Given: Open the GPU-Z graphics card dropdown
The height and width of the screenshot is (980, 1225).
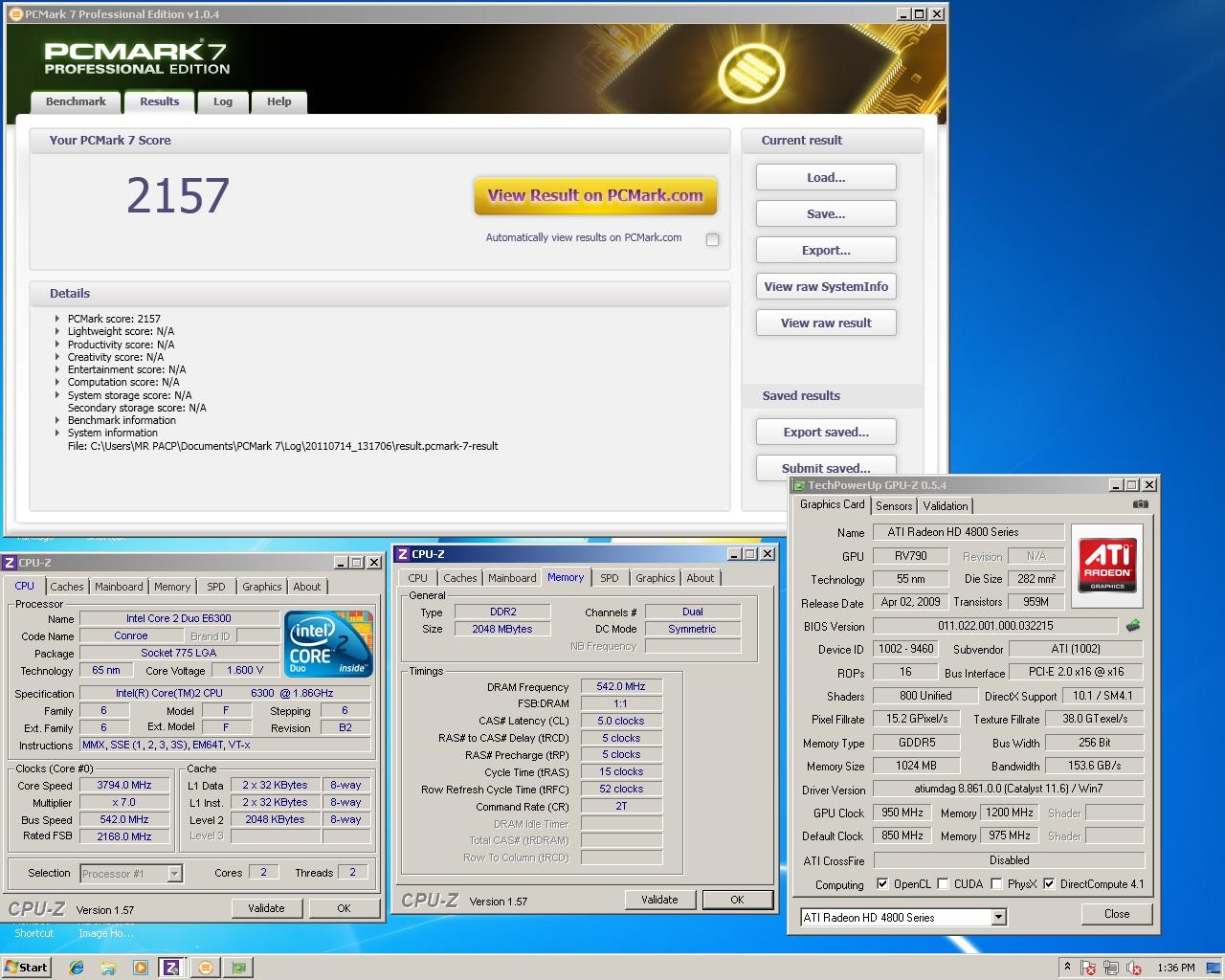Looking at the screenshot, I should coord(998,917).
